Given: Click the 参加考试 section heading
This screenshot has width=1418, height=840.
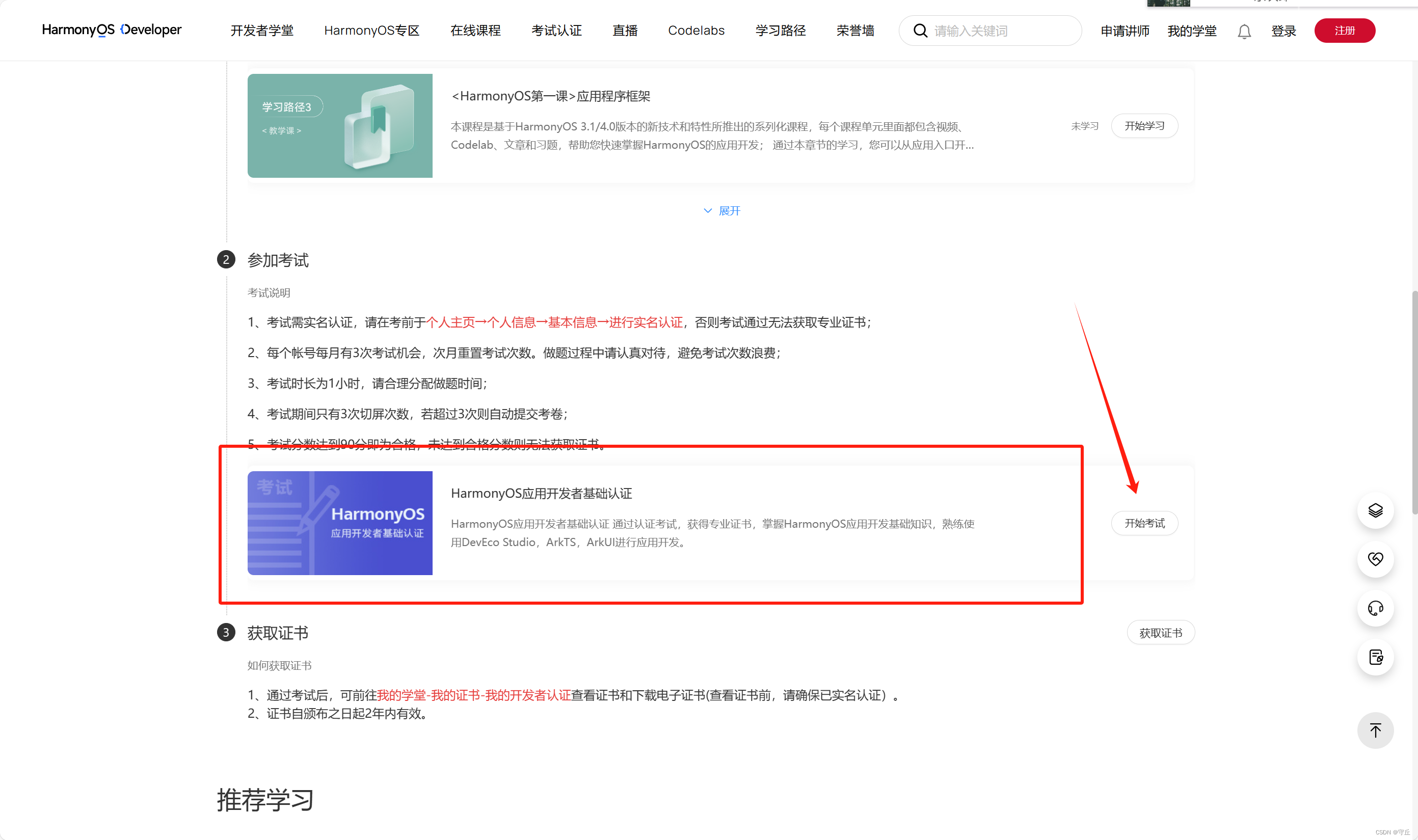Looking at the screenshot, I should click(278, 260).
